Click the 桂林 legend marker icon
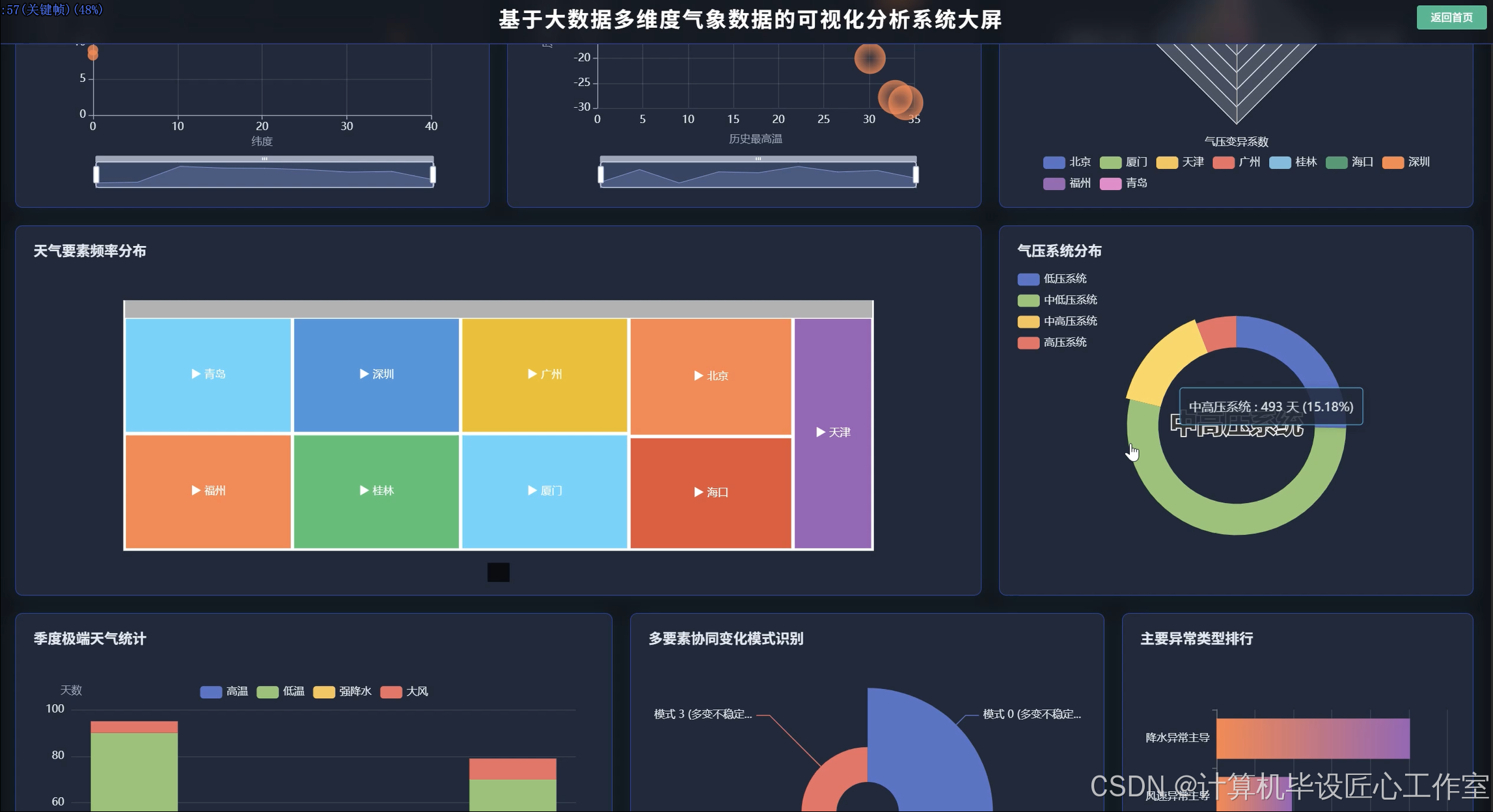 click(x=1279, y=163)
